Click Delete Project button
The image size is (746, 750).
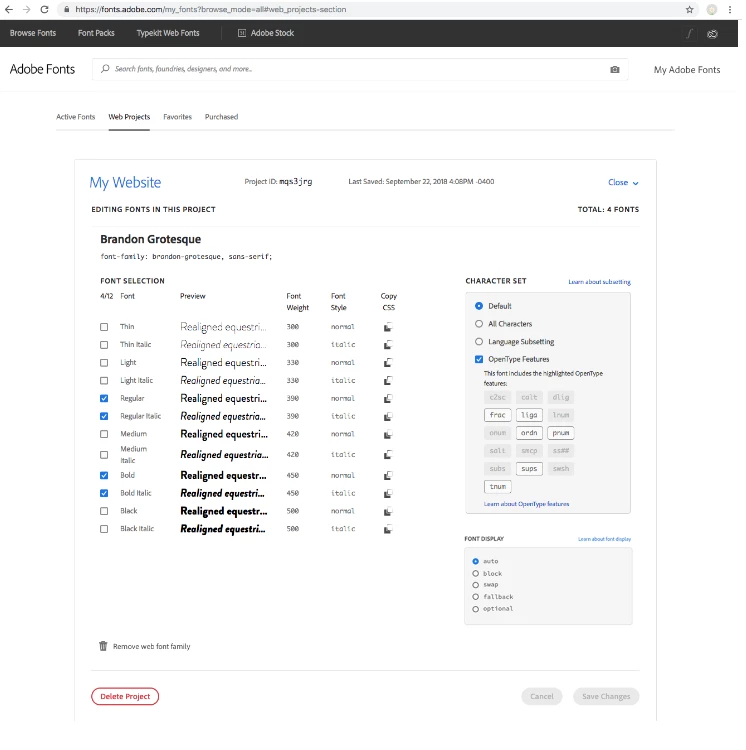(125, 696)
